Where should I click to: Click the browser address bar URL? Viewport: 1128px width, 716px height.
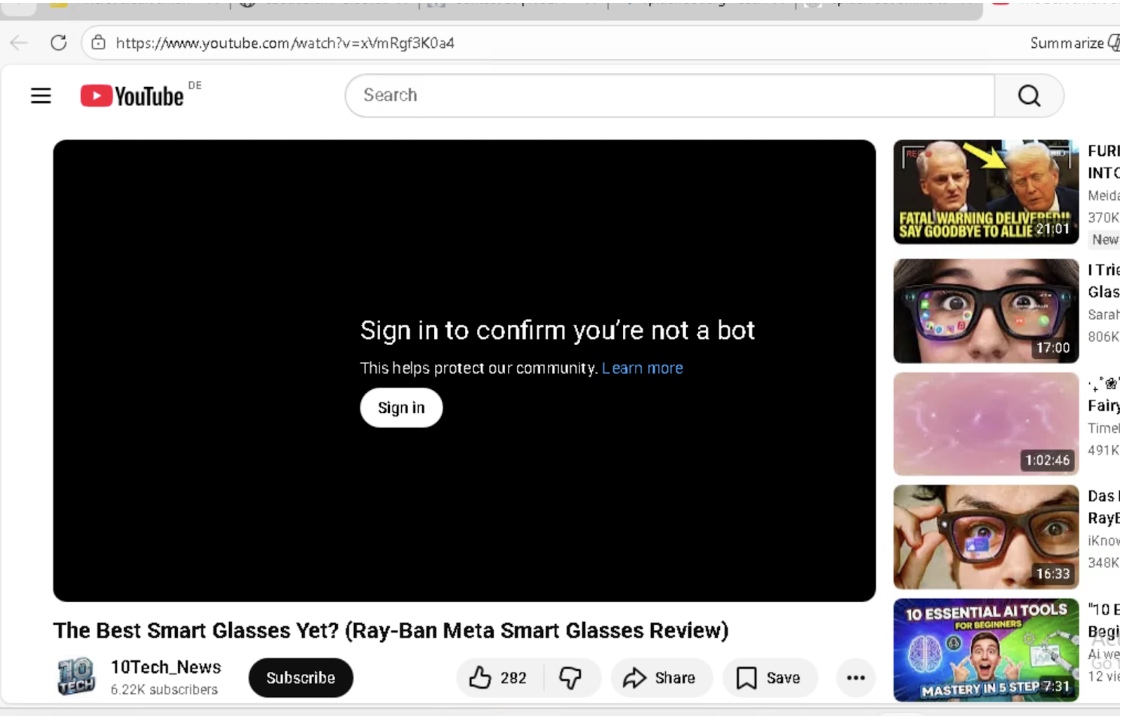pos(285,43)
